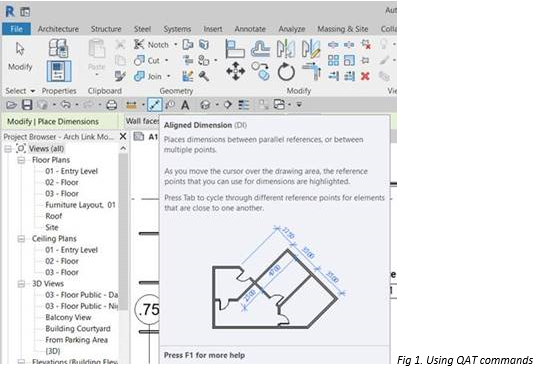
Task: Click the Print icon in Quick Access Toolbar
Action: 111,105
